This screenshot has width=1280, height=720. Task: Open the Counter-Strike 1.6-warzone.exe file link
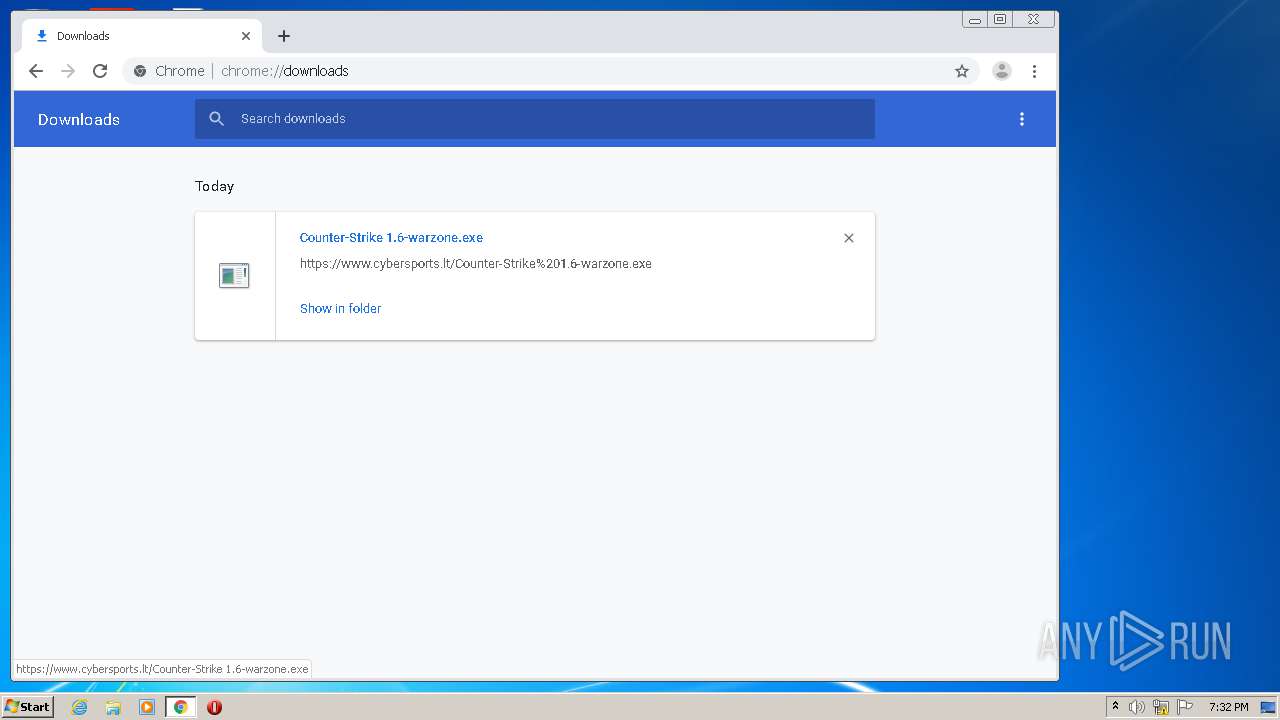[x=391, y=238]
